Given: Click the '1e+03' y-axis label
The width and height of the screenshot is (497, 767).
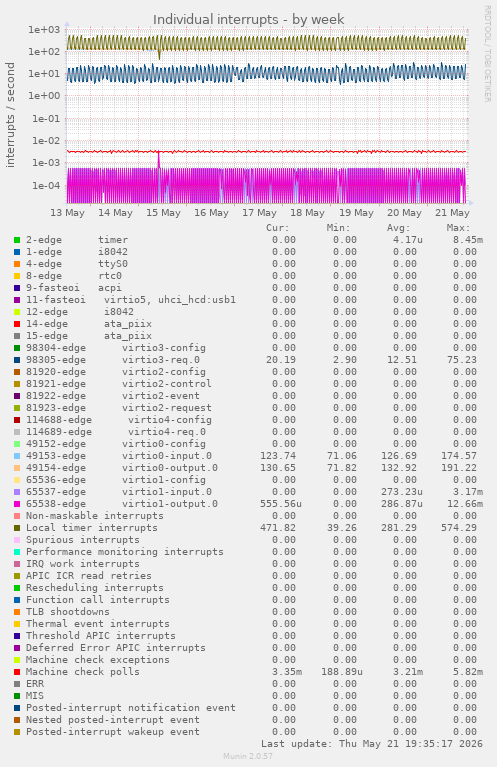Looking at the screenshot, I should click(44, 29).
